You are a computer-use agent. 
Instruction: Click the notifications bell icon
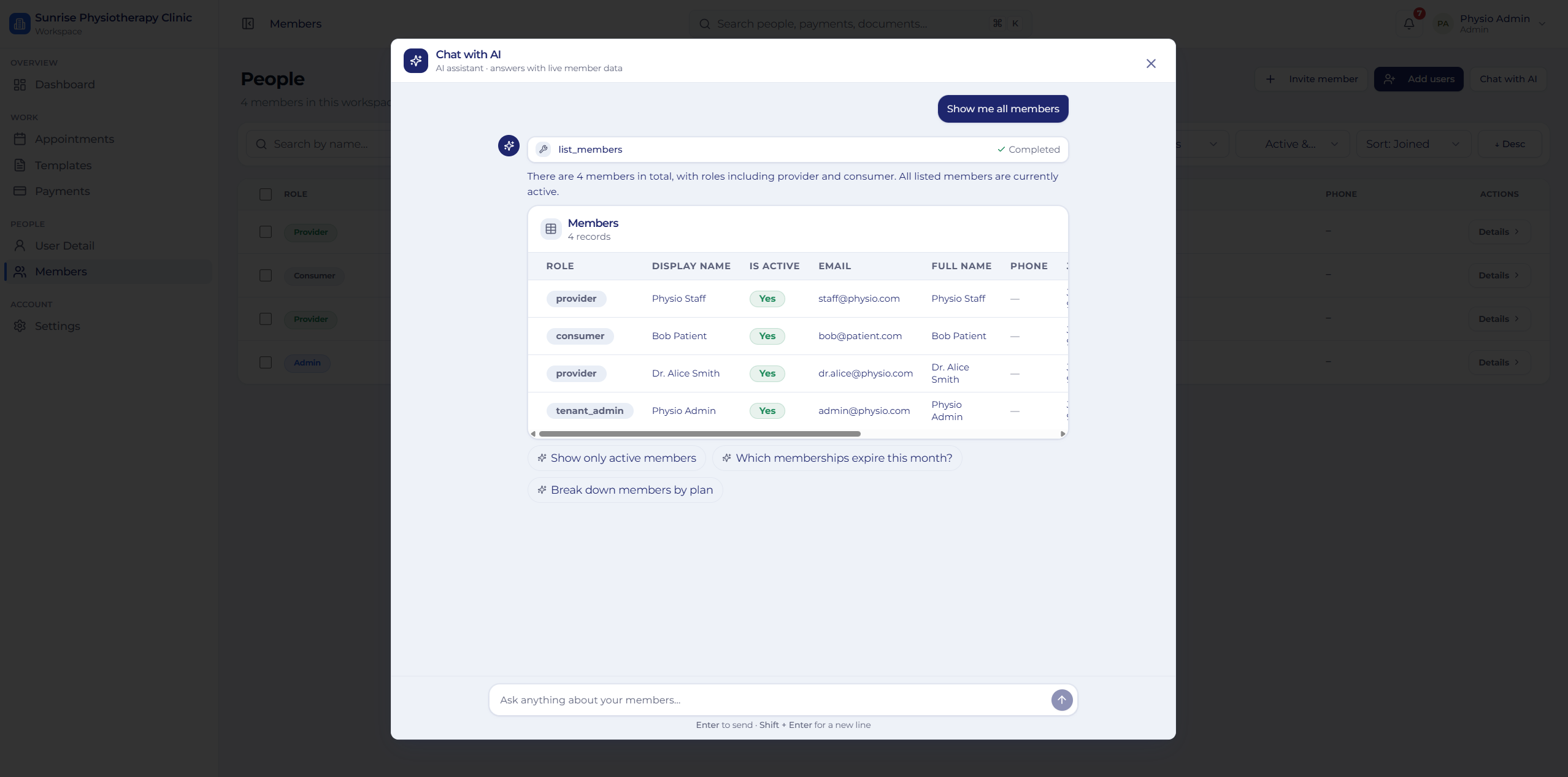click(1409, 24)
